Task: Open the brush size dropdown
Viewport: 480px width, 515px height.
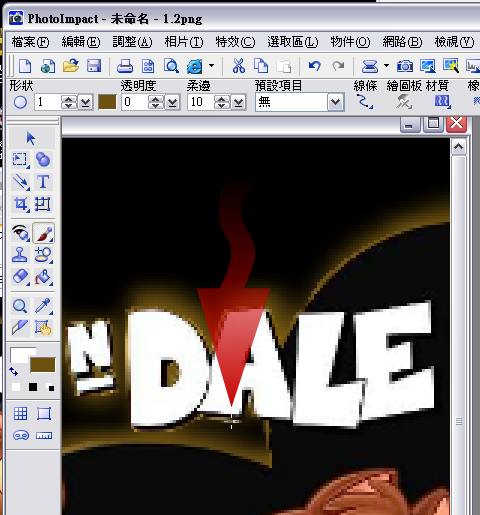Action: click(85, 102)
